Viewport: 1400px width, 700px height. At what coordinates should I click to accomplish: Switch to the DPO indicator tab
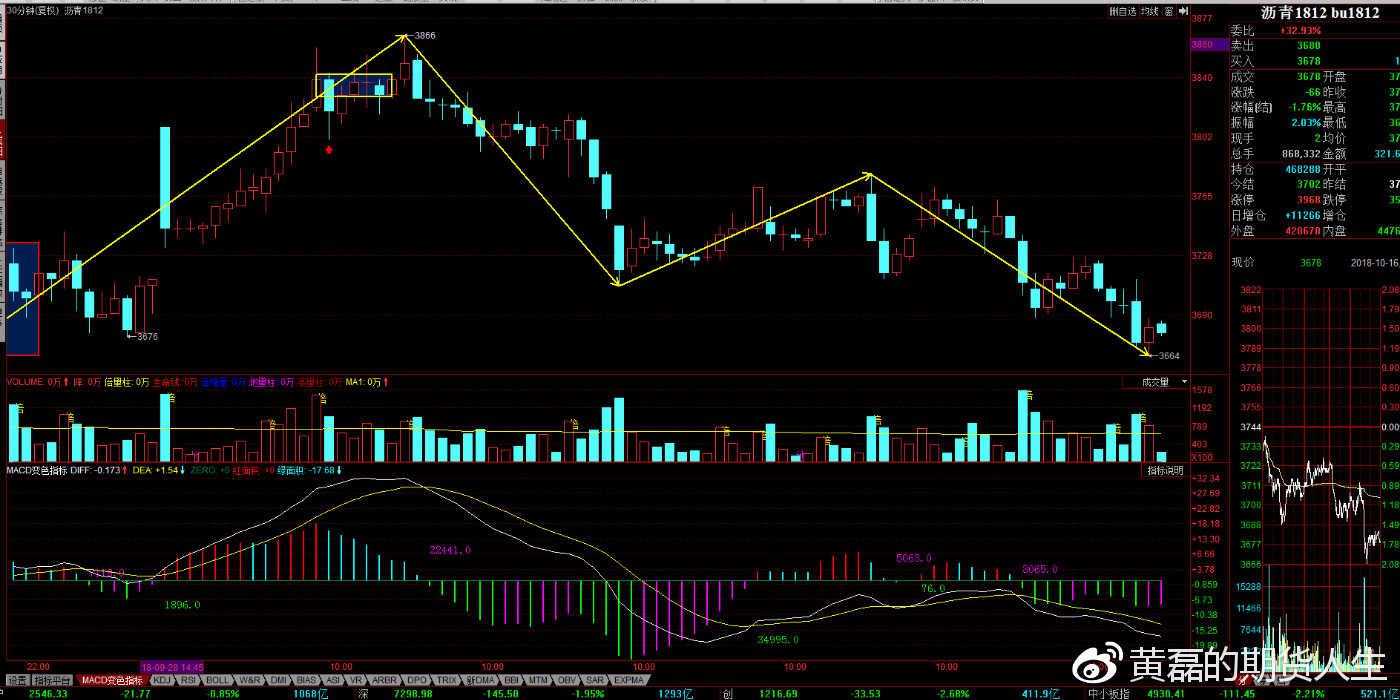point(418,680)
